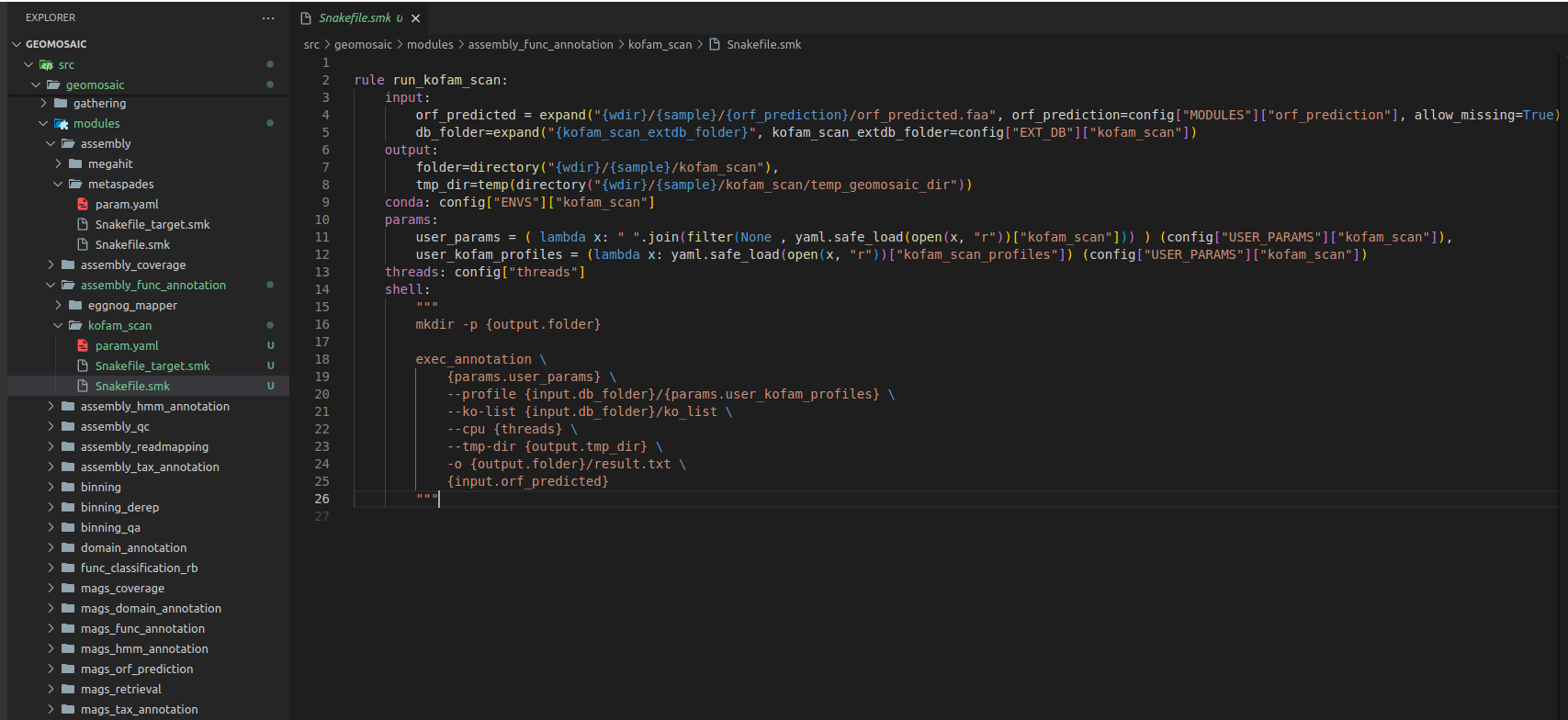Select the mags_tax_annotation folder
This screenshot has width=1568, height=720.
tap(148, 709)
